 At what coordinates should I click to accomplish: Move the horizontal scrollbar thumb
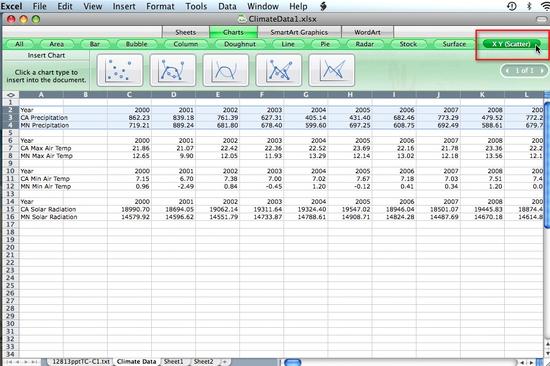tap(293, 362)
